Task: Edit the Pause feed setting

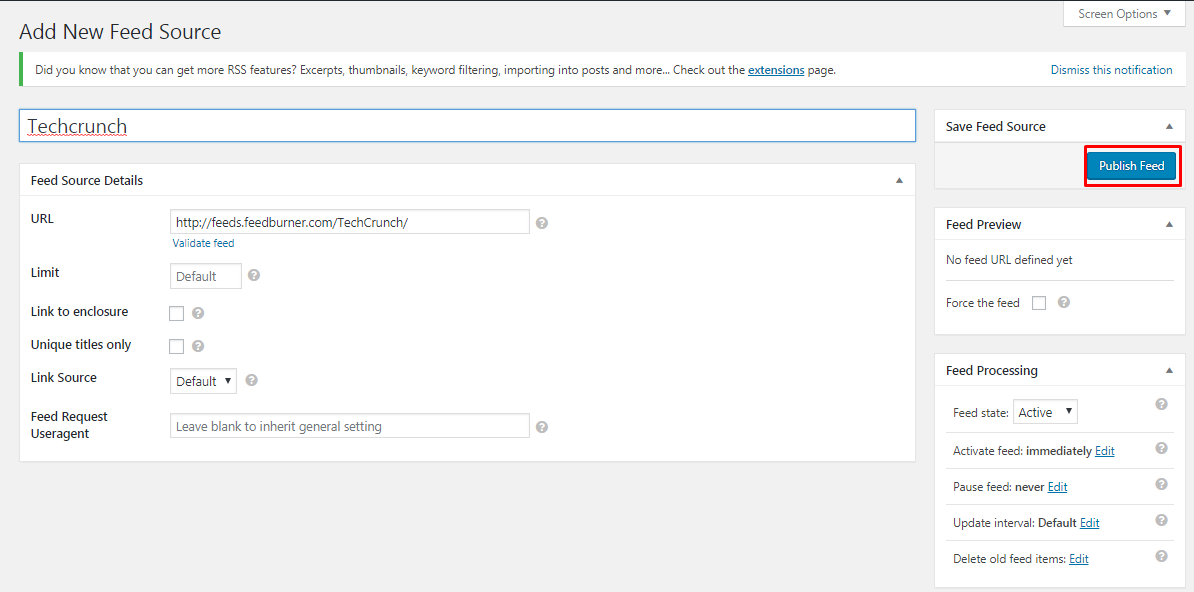Action: (1057, 487)
